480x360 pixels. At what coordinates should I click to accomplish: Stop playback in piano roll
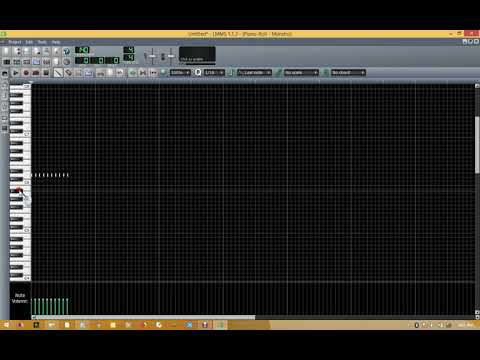click(x=46, y=73)
